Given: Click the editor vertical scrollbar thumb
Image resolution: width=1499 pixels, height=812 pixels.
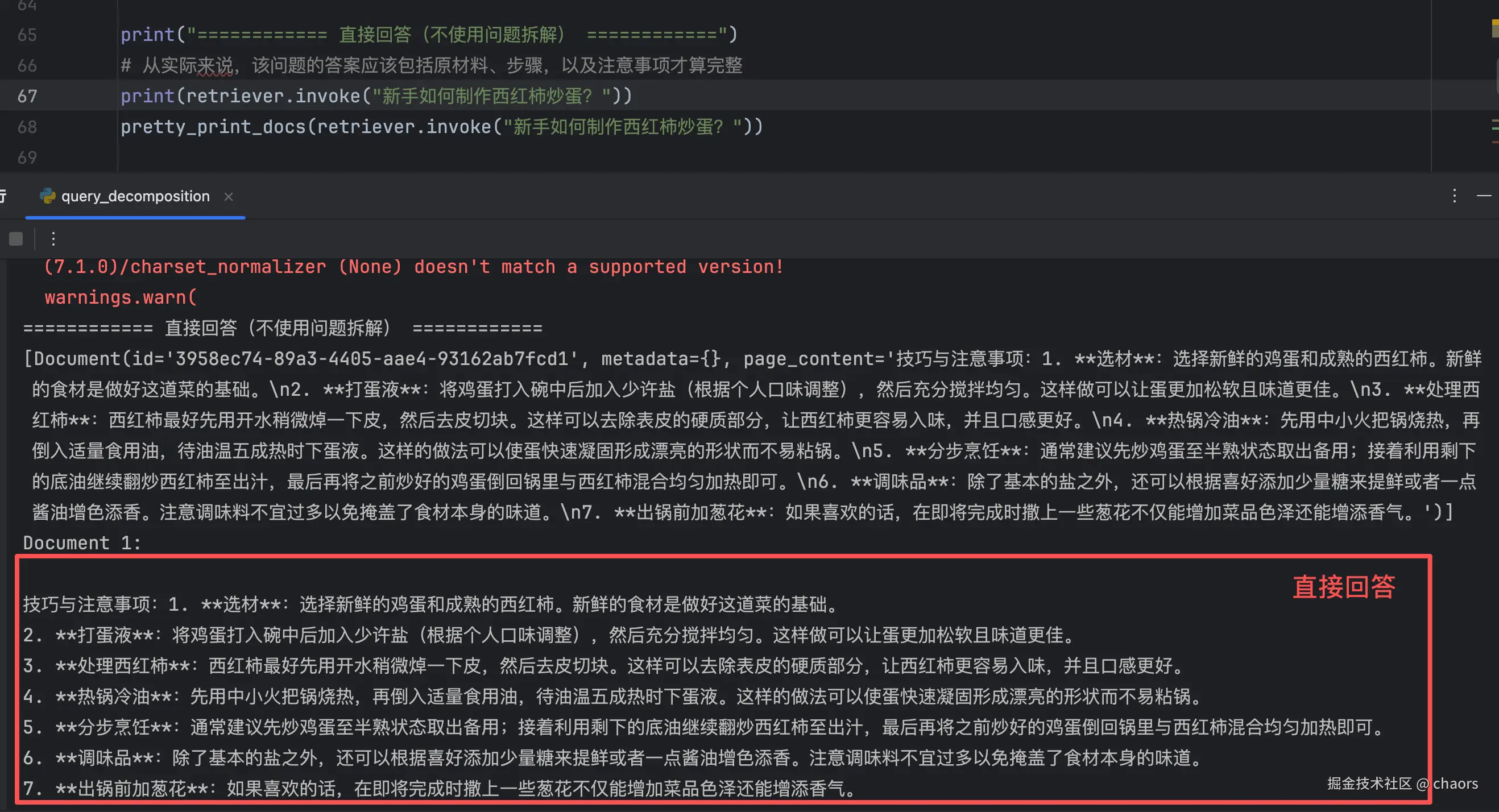Looking at the screenshot, I should click(1497, 76).
